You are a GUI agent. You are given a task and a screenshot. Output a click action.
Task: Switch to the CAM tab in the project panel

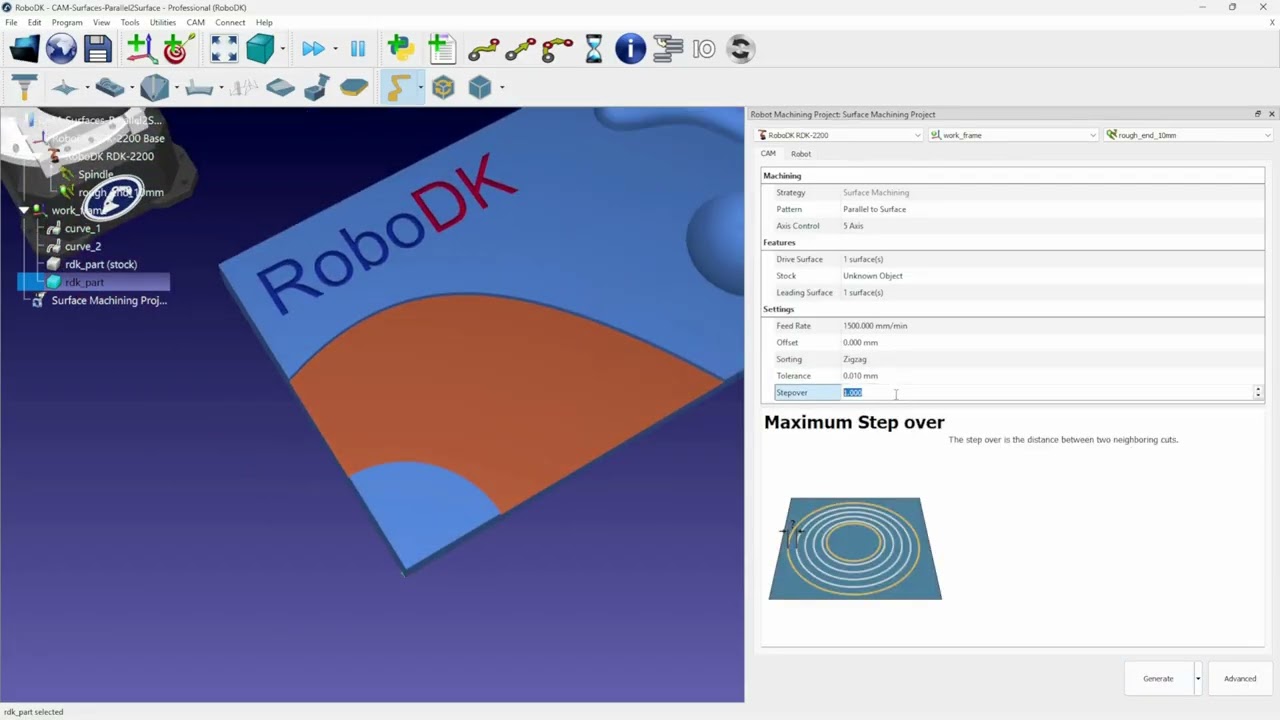pos(768,154)
